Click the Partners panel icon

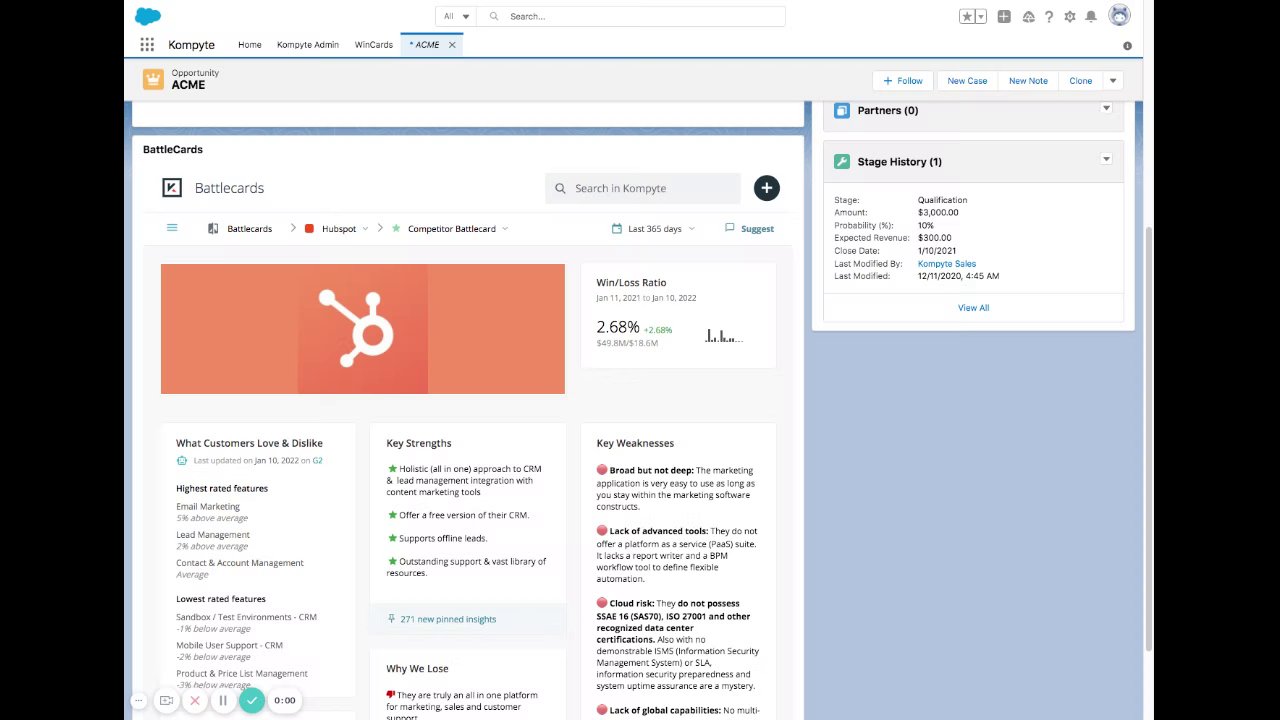click(x=842, y=111)
